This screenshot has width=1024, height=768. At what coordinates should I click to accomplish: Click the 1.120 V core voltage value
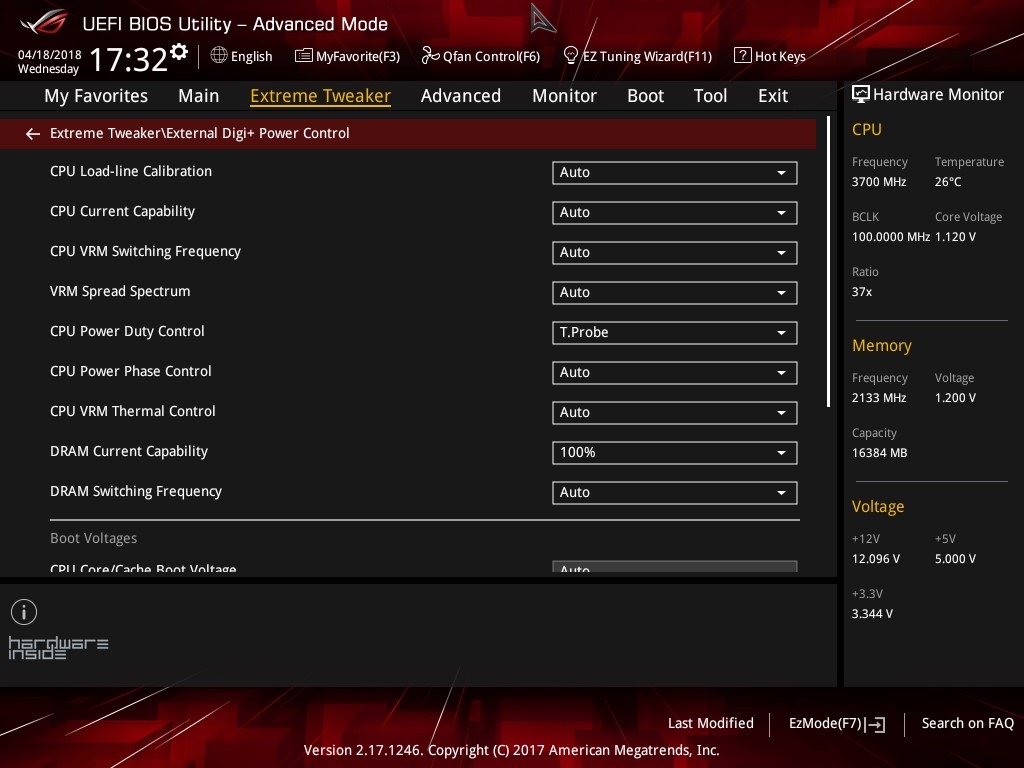(955, 236)
